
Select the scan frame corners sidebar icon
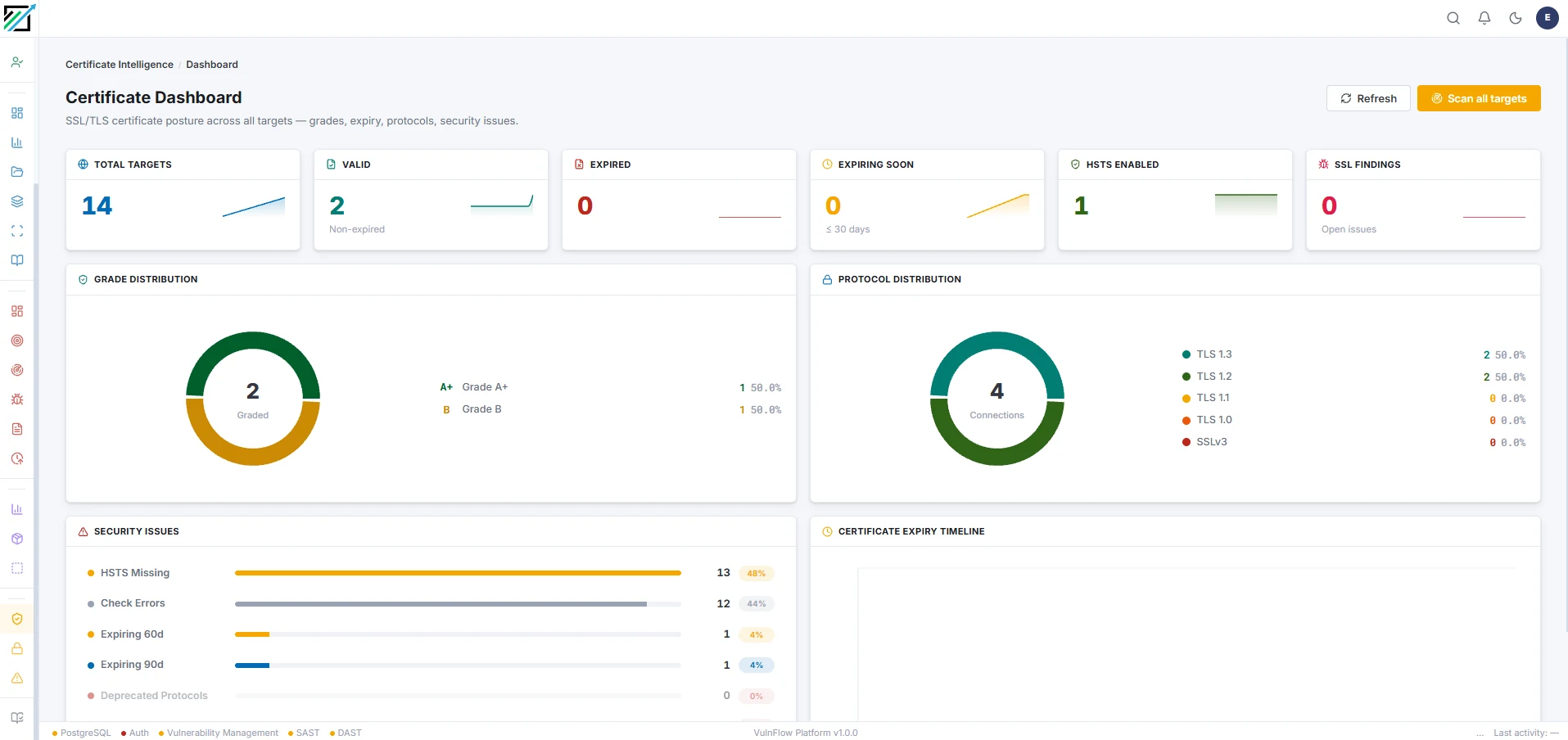[17, 231]
